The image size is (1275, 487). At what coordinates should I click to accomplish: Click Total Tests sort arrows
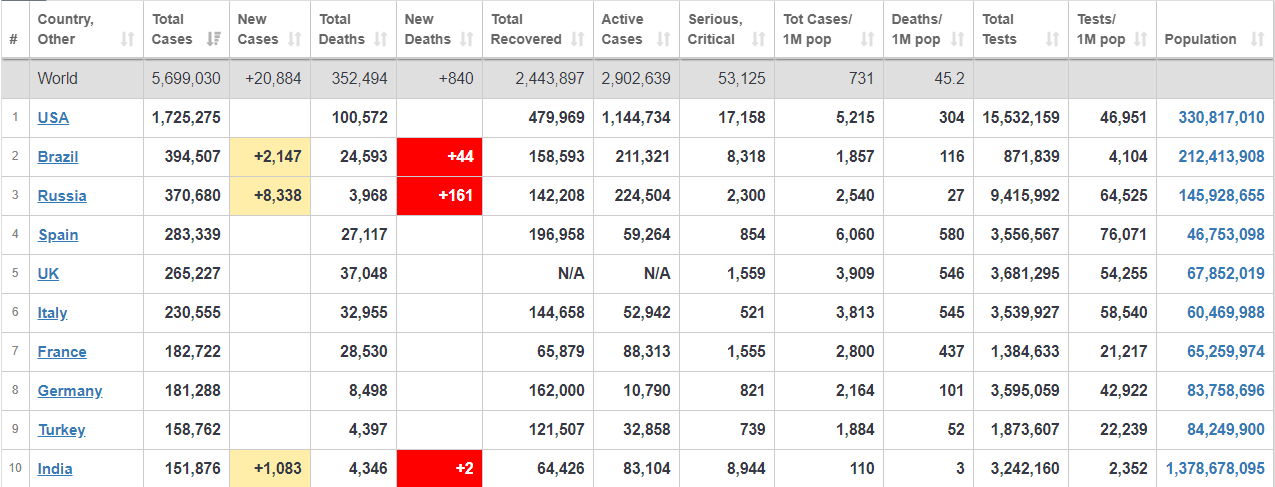point(1051,39)
